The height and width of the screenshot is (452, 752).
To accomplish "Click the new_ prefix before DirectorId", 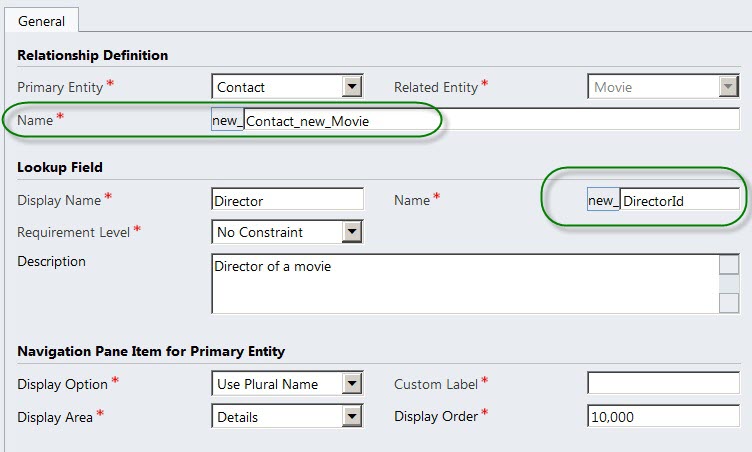I will (603, 200).
